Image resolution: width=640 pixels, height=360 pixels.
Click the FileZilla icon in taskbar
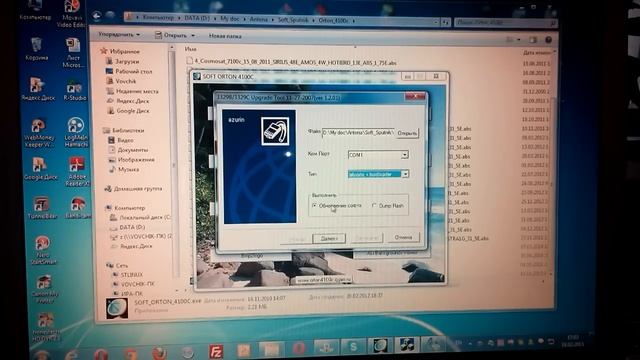coord(216,351)
